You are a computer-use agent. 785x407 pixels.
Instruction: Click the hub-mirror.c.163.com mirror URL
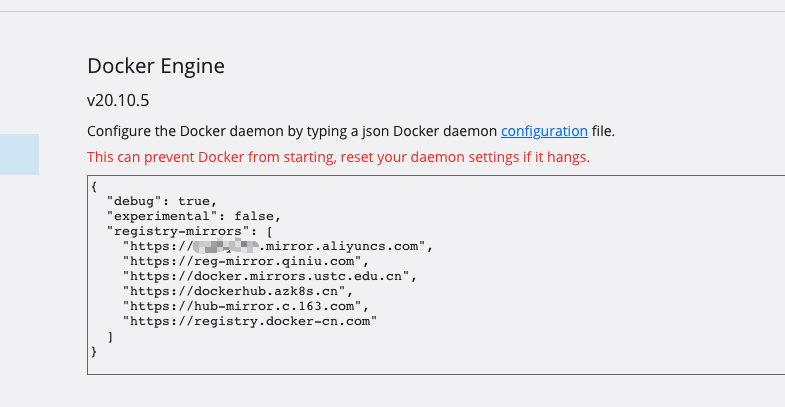pyautogui.click(x=246, y=306)
